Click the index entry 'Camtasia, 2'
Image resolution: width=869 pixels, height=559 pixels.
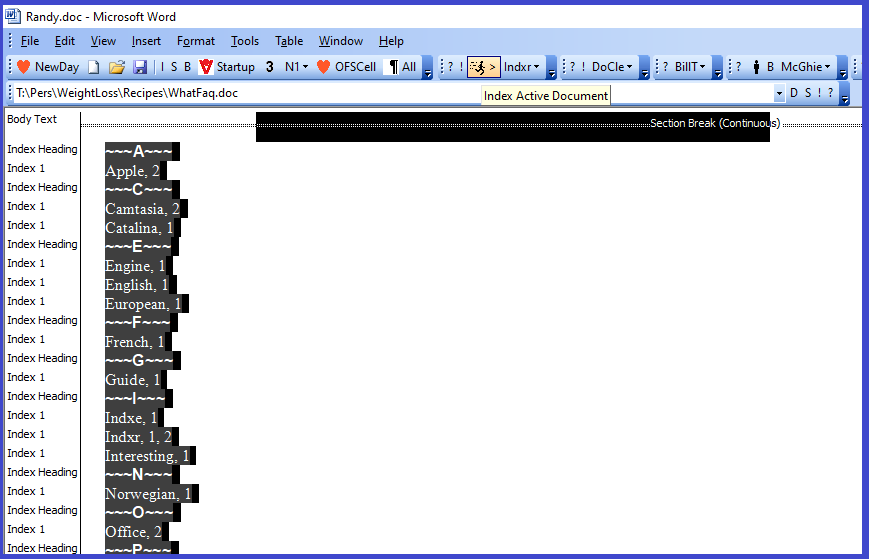pyautogui.click(x=142, y=209)
